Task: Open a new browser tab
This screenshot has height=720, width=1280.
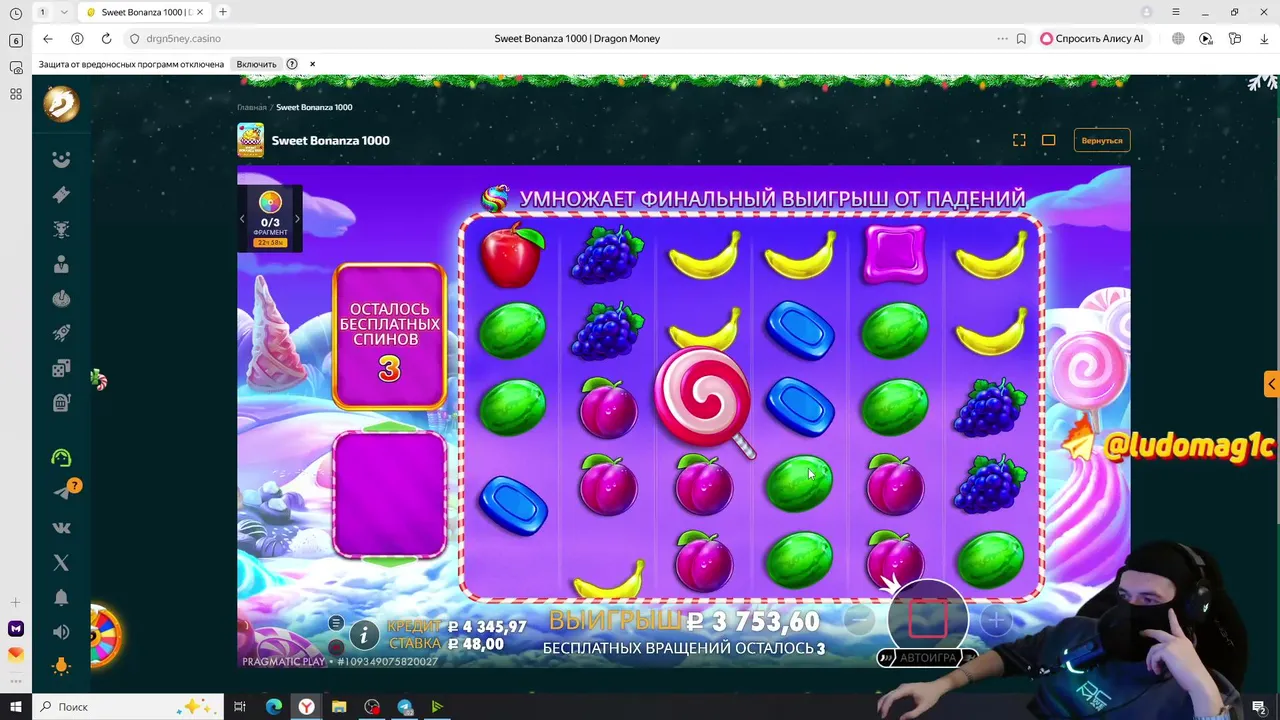Action: (223, 12)
